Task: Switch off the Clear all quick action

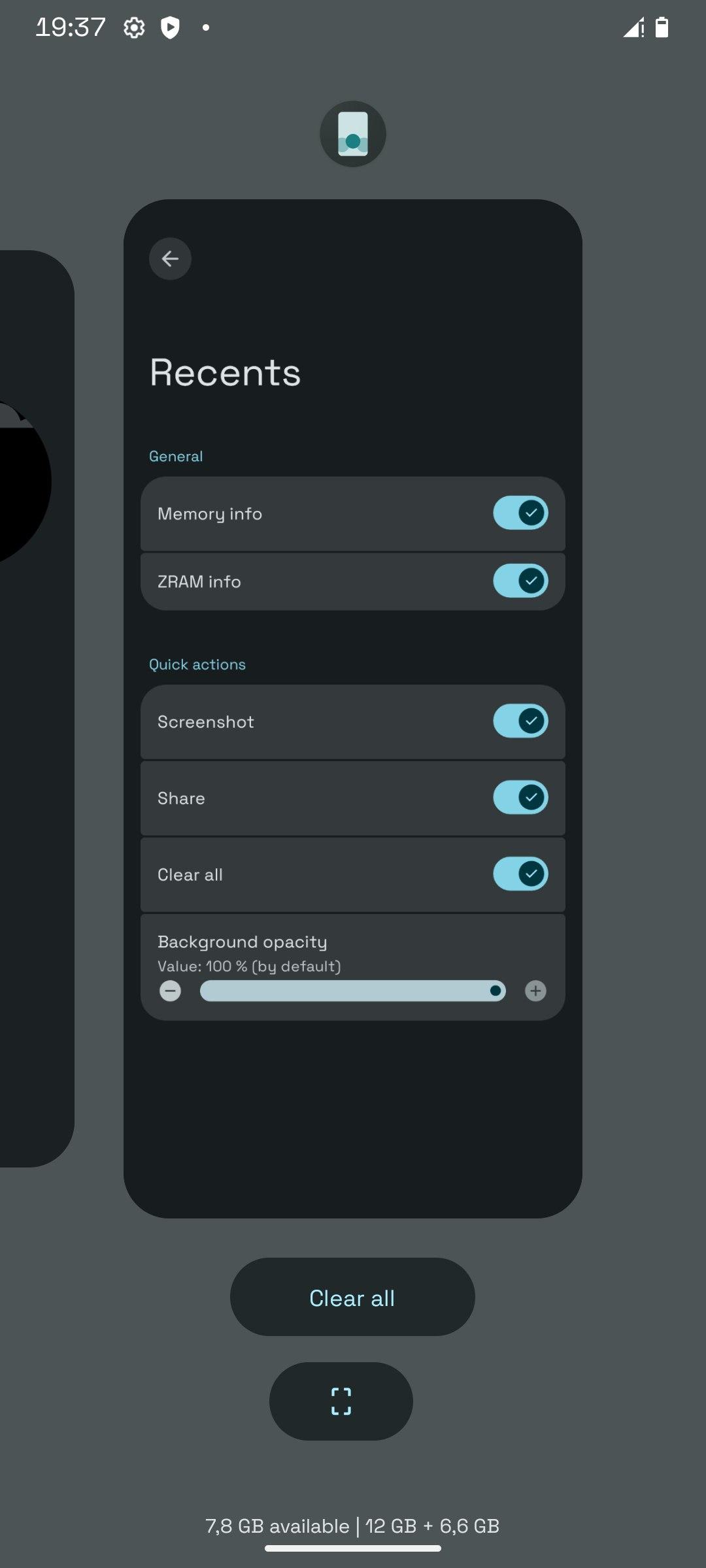Action: click(x=520, y=874)
